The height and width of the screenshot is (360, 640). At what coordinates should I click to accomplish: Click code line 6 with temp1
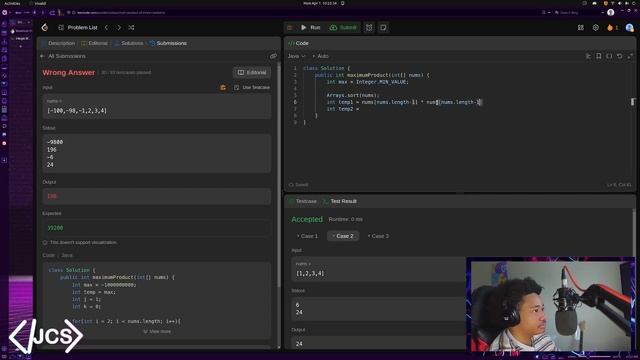coord(404,102)
